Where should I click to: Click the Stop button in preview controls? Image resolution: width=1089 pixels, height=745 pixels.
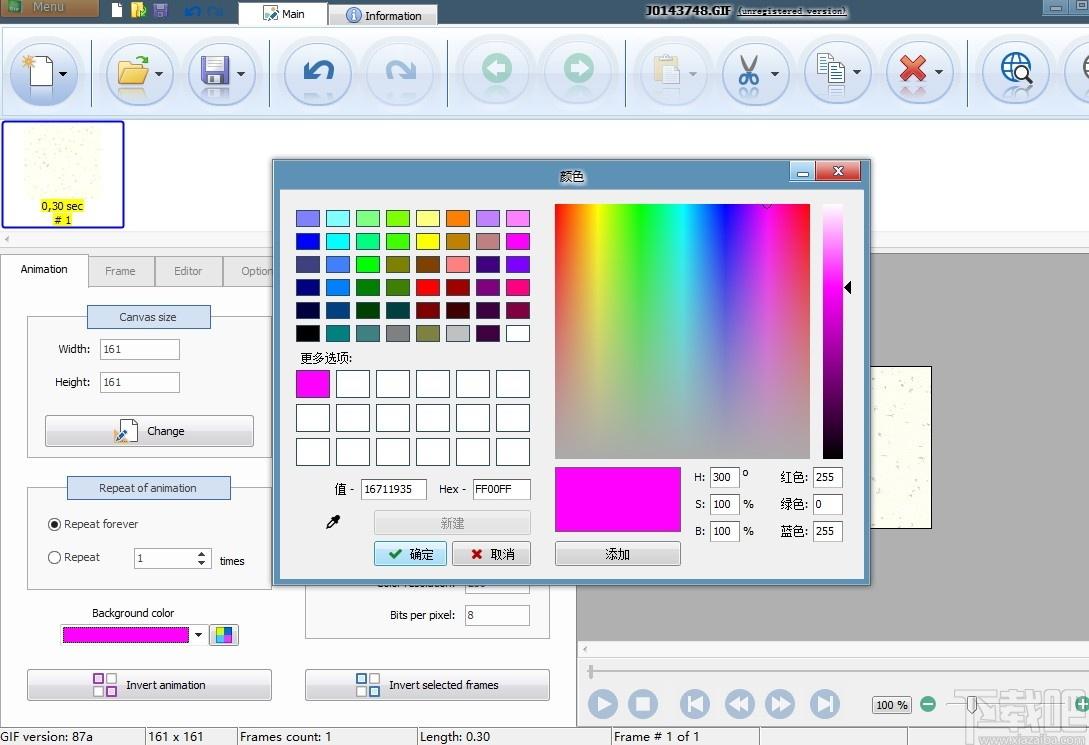click(x=643, y=704)
